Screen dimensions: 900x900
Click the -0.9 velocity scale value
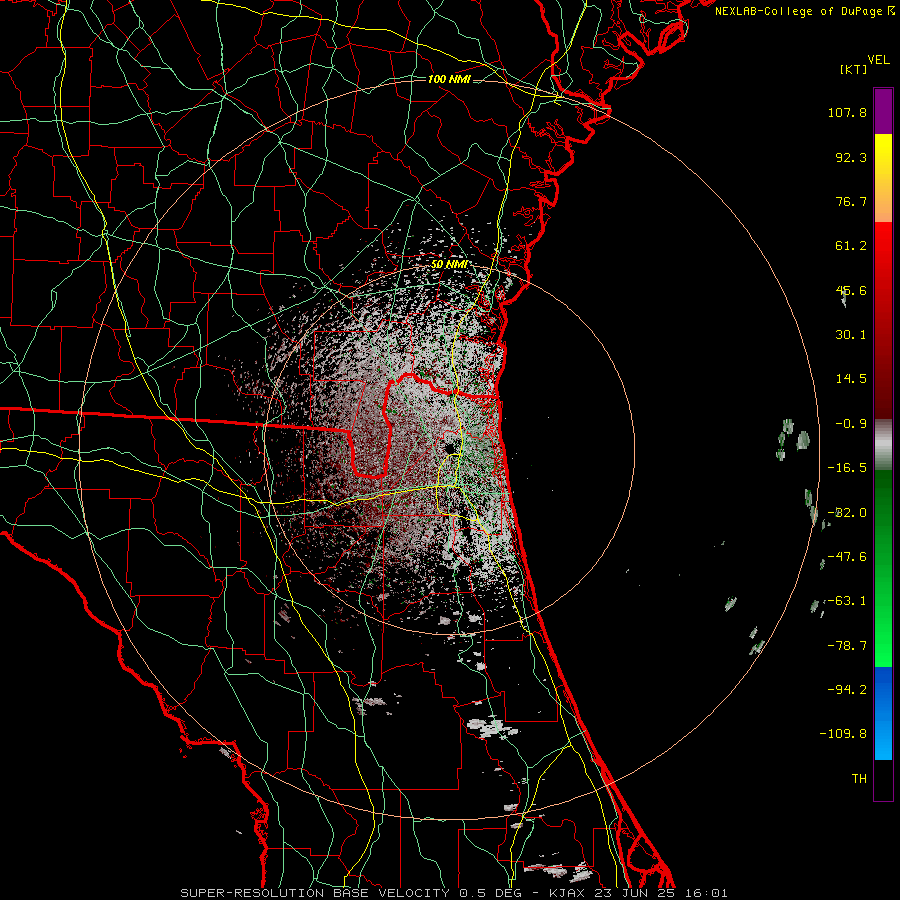(x=851, y=424)
